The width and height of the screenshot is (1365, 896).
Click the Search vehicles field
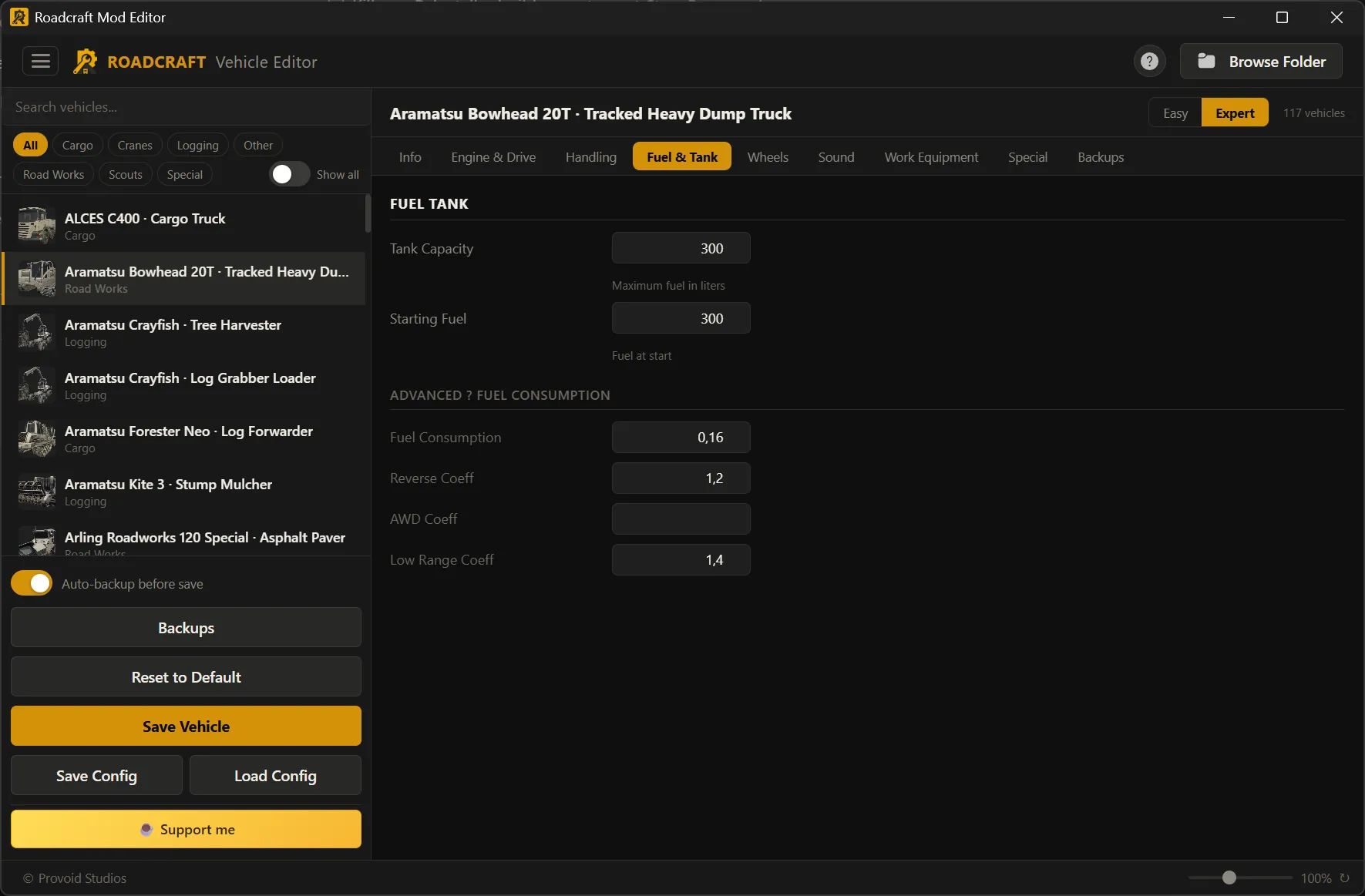[x=186, y=107]
